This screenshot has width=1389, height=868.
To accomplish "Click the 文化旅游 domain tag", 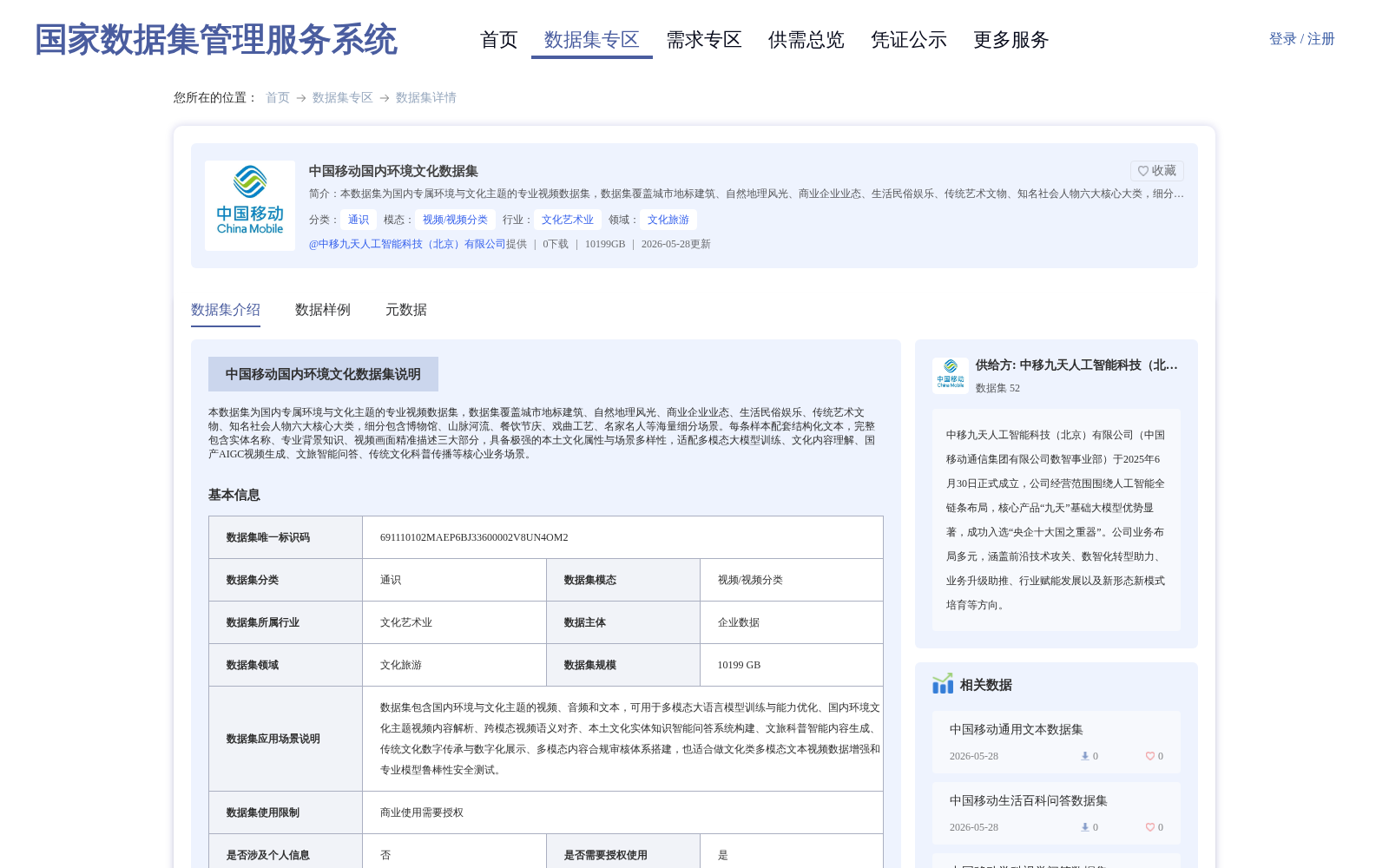I will [668, 220].
